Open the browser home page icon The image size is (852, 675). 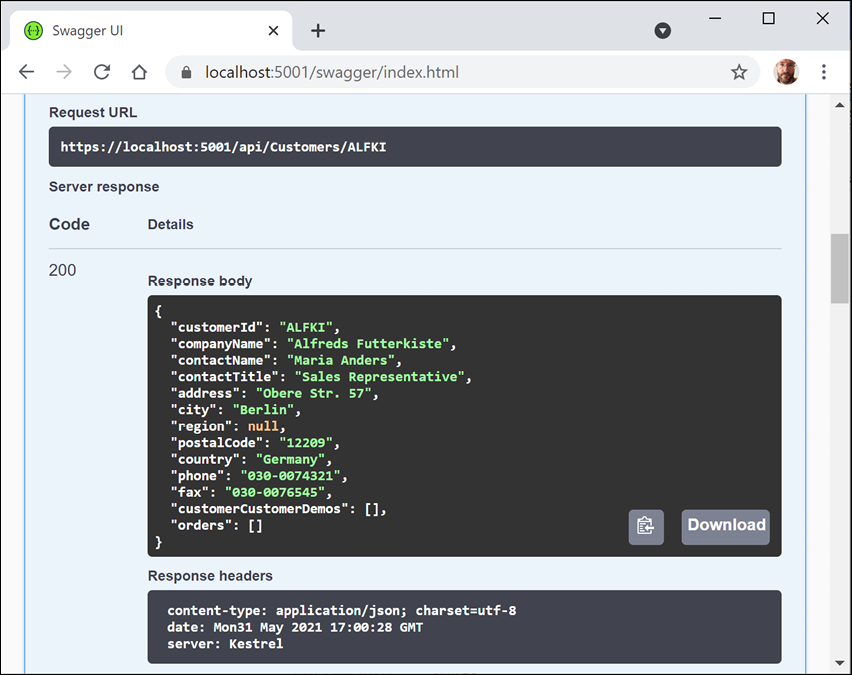coord(139,72)
